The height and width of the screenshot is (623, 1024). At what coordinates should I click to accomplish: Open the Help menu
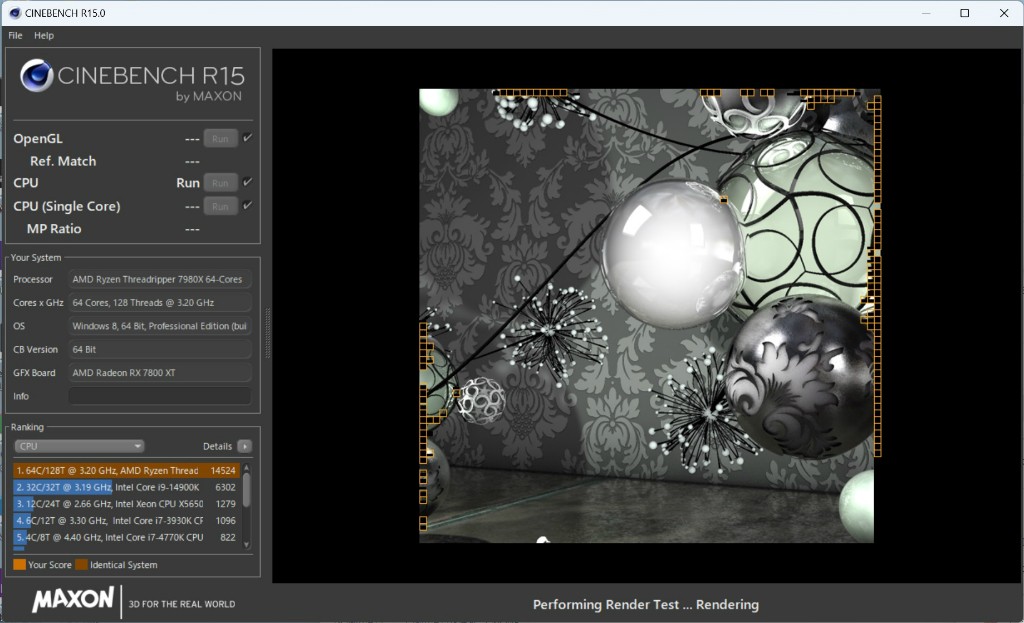coord(44,35)
